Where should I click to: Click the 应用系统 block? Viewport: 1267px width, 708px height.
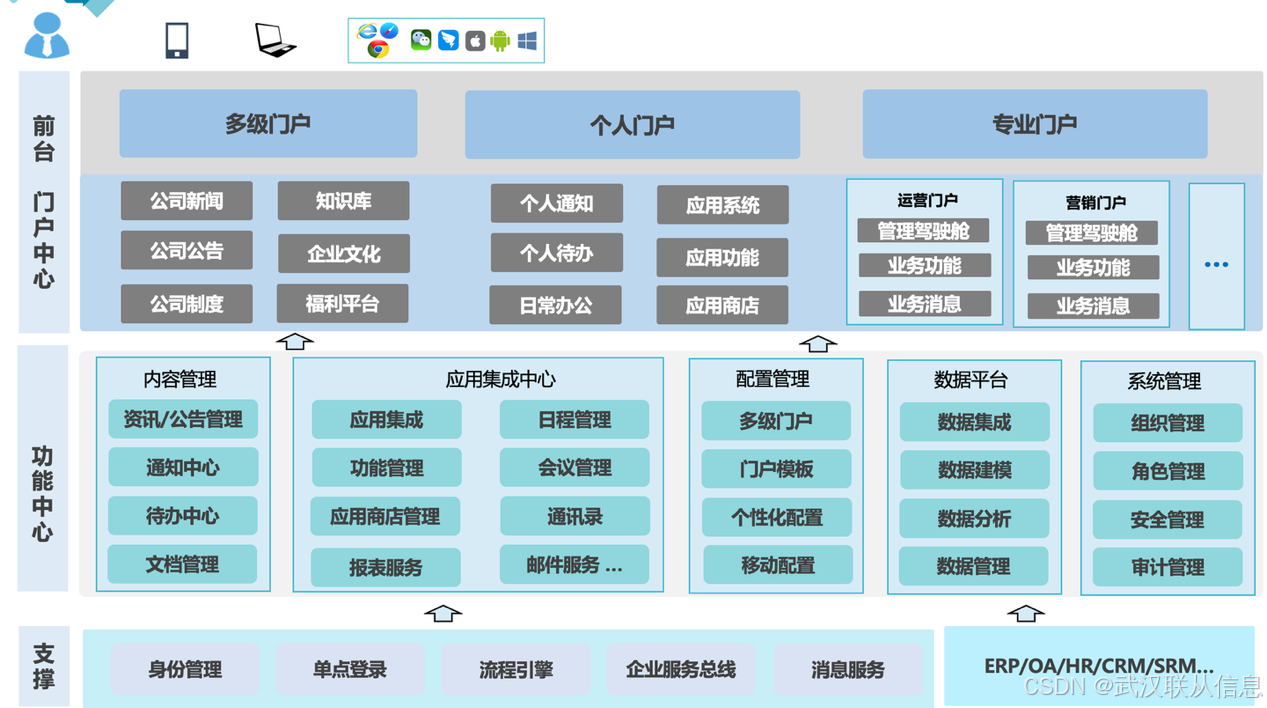point(723,205)
